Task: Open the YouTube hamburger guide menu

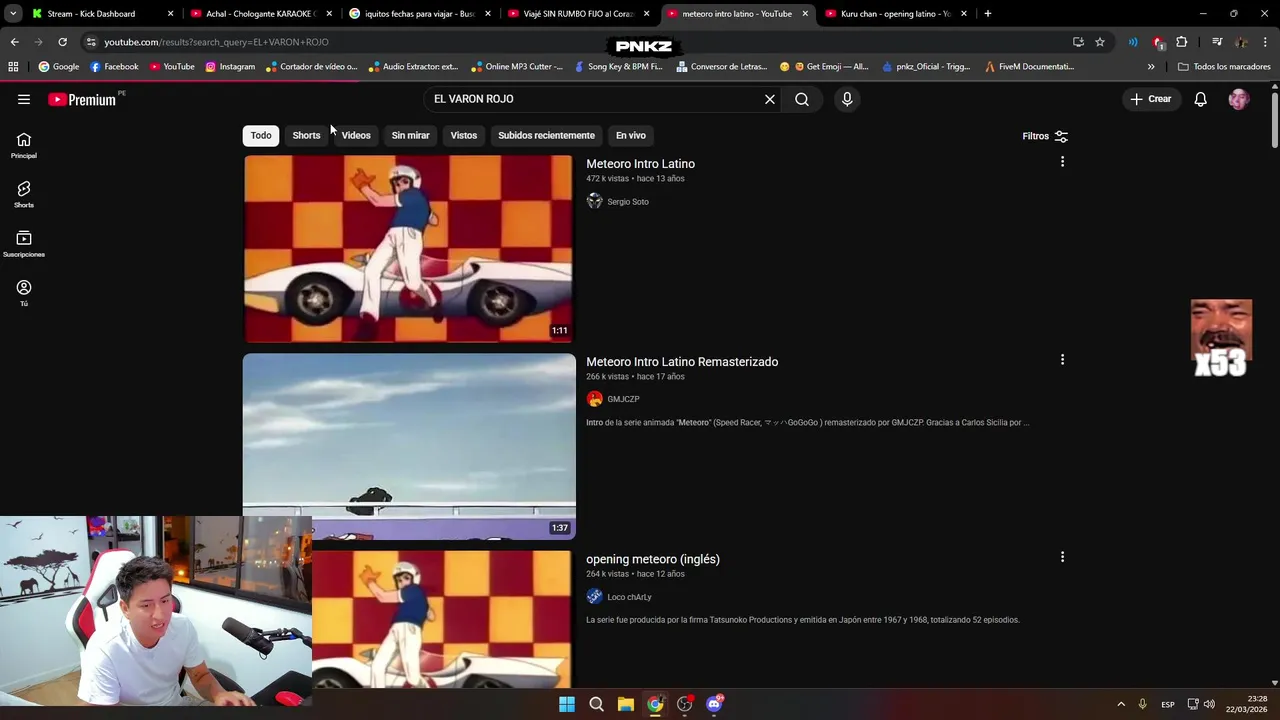Action: (24, 99)
